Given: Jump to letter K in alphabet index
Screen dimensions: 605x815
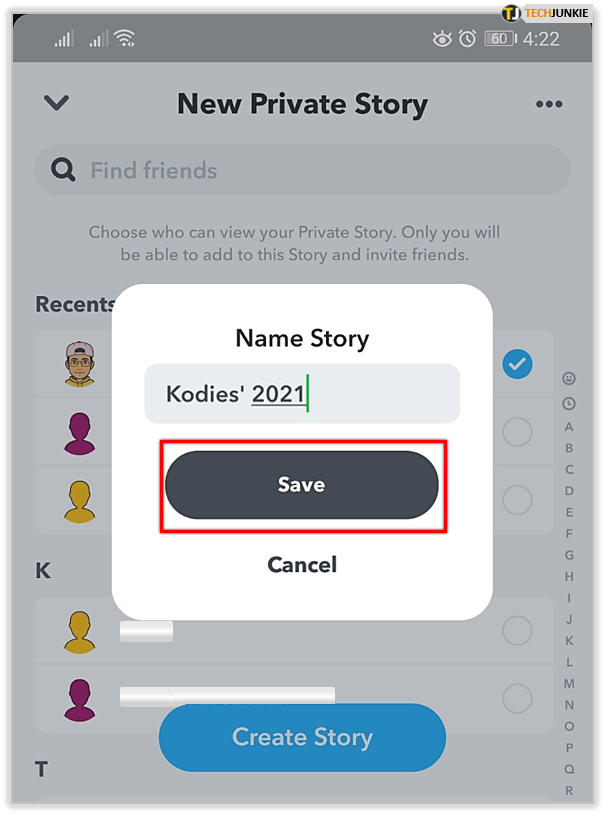Looking at the screenshot, I should [x=569, y=640].
